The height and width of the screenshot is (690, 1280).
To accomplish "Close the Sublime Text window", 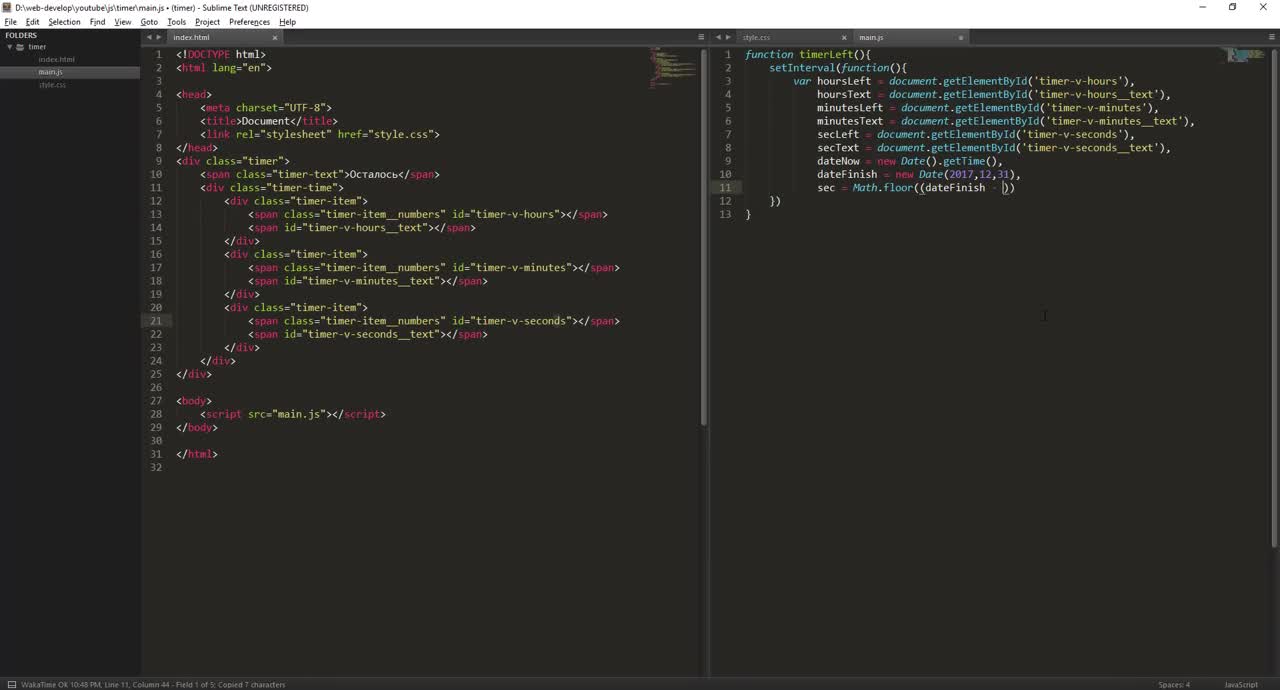I will pos(1263,7).
